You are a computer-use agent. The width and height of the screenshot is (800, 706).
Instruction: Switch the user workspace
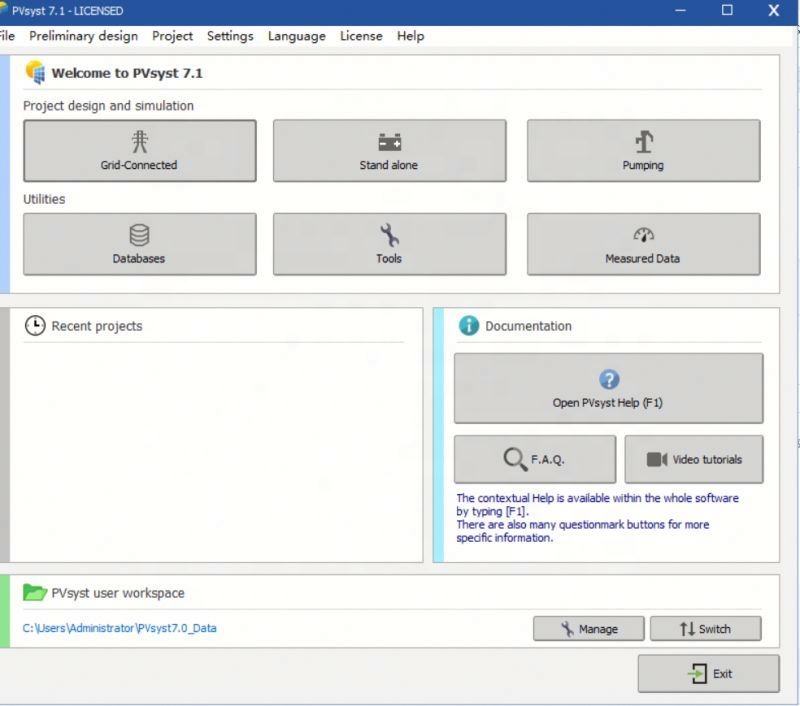click(x=705, y=629)
